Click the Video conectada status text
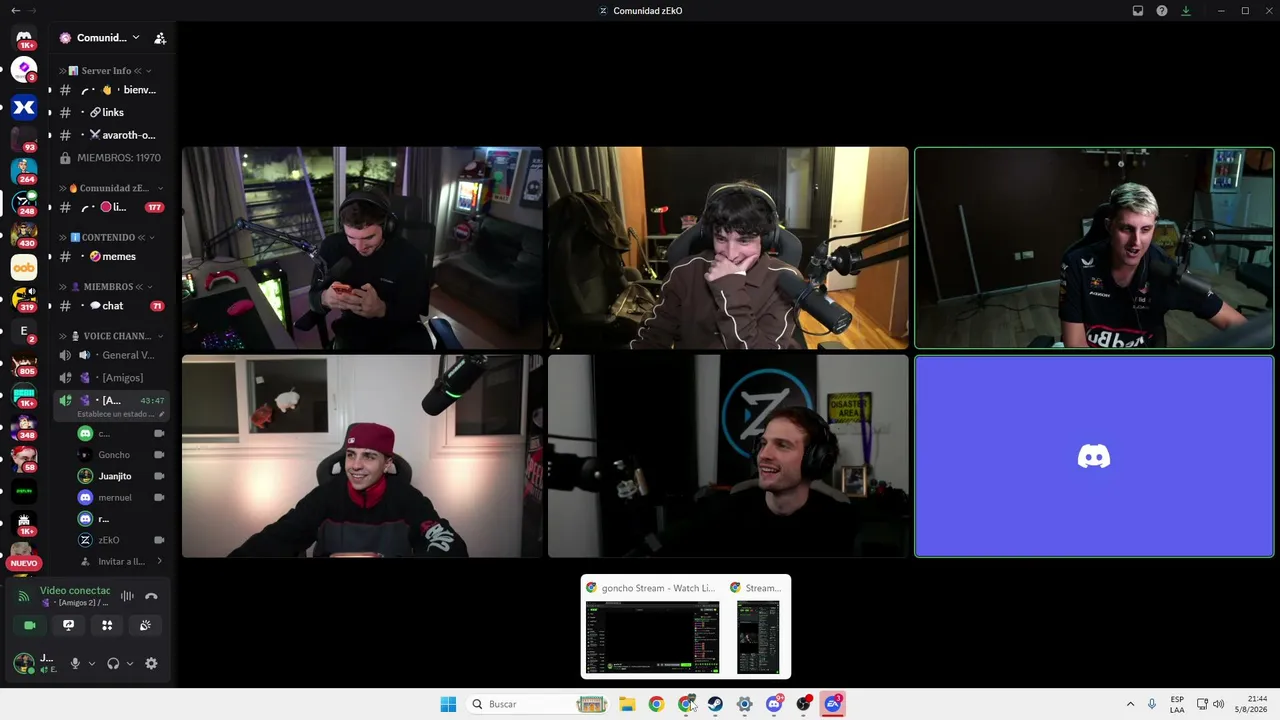Viewport: 1280px width, 720px height. [75, 591]
